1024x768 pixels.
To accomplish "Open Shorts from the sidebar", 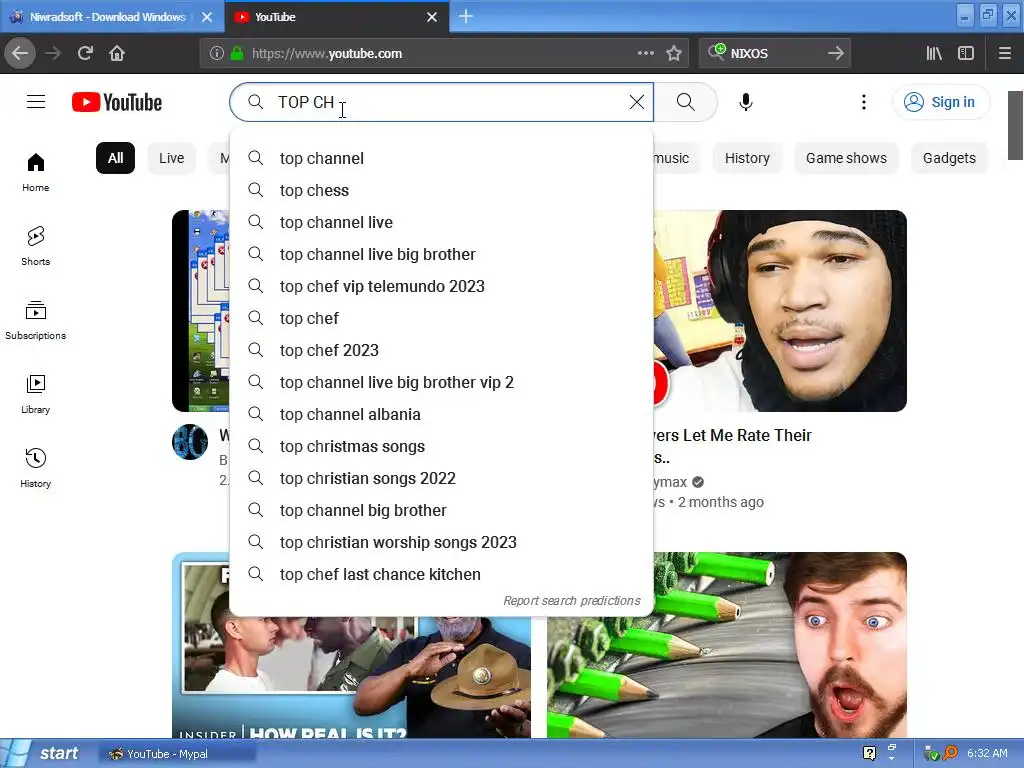I will point(36,246).
